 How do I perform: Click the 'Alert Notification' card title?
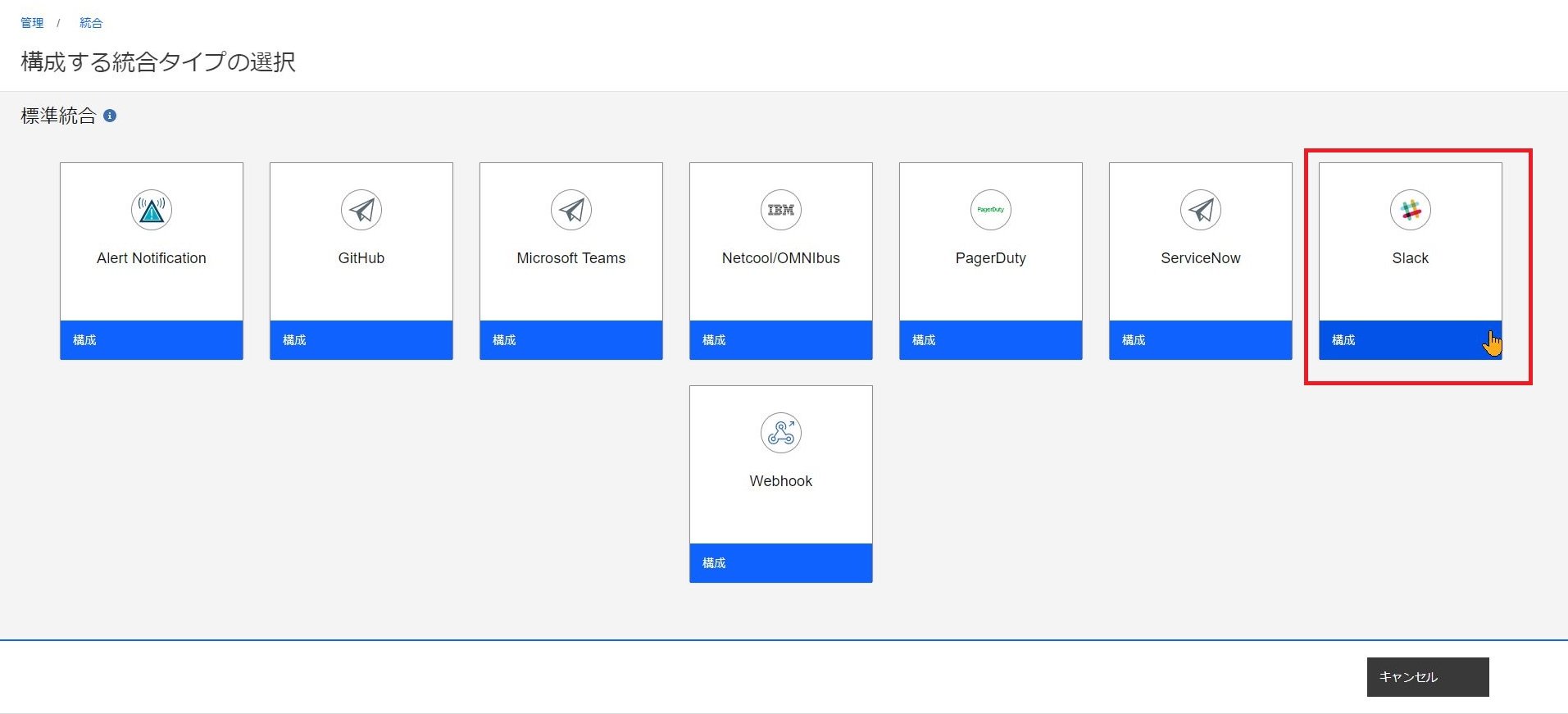point(152,258)
